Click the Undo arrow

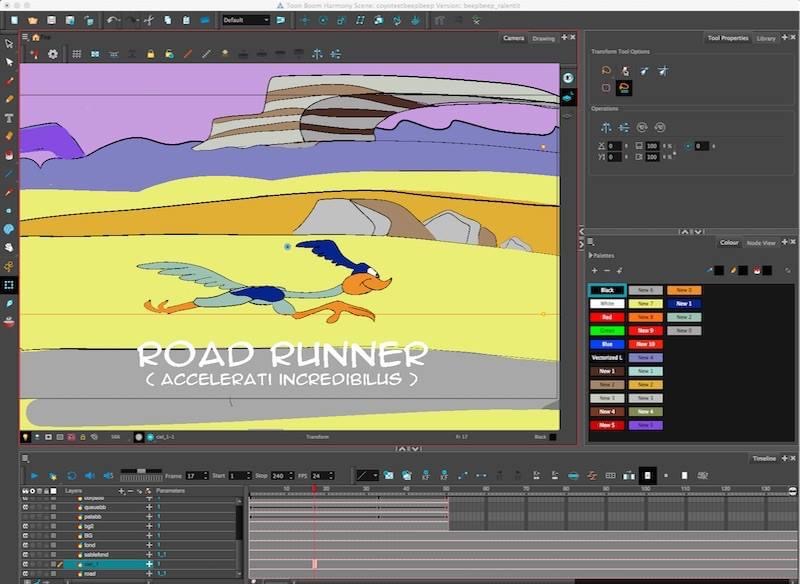pos(113,20)
